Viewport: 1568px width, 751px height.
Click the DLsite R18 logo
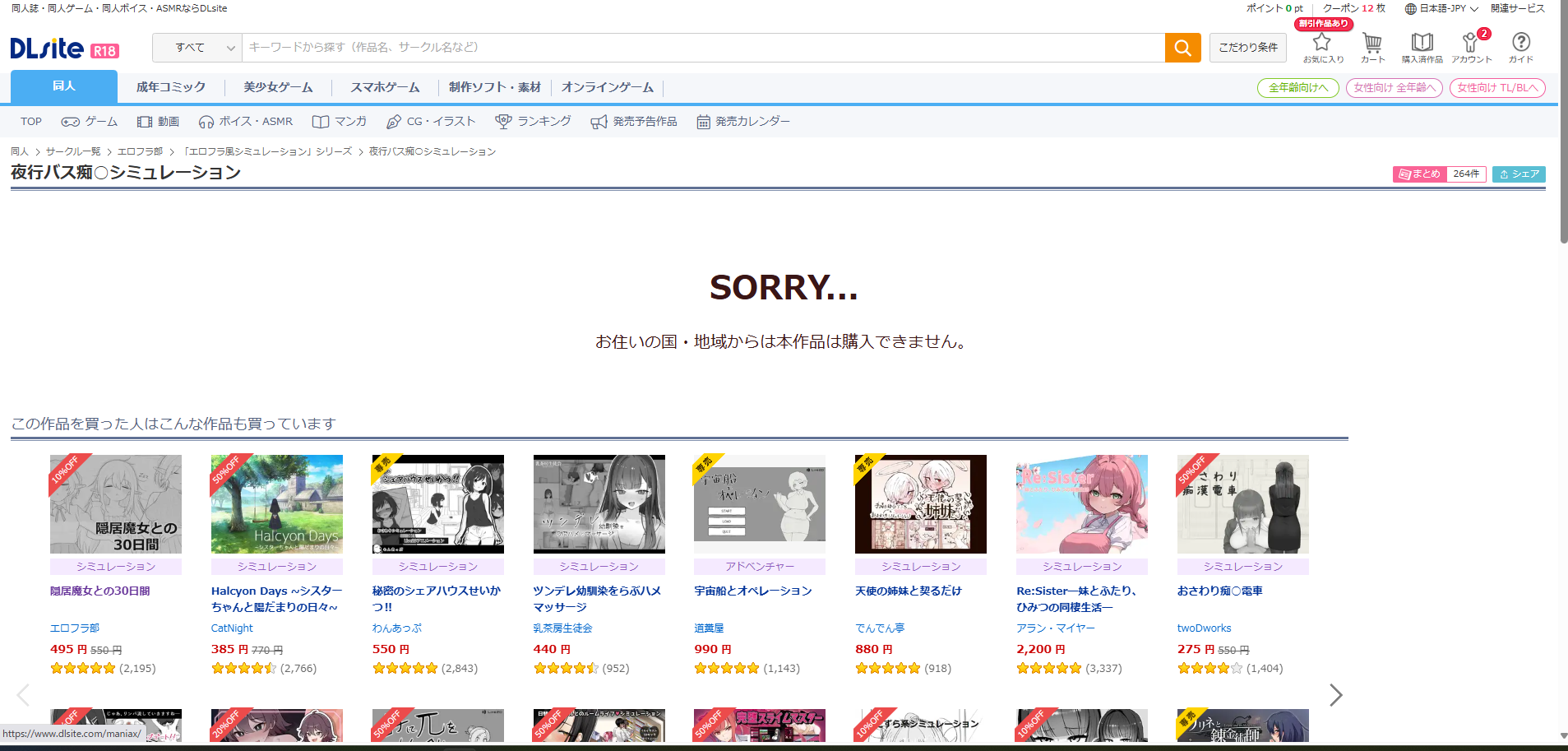coord(64,49)
